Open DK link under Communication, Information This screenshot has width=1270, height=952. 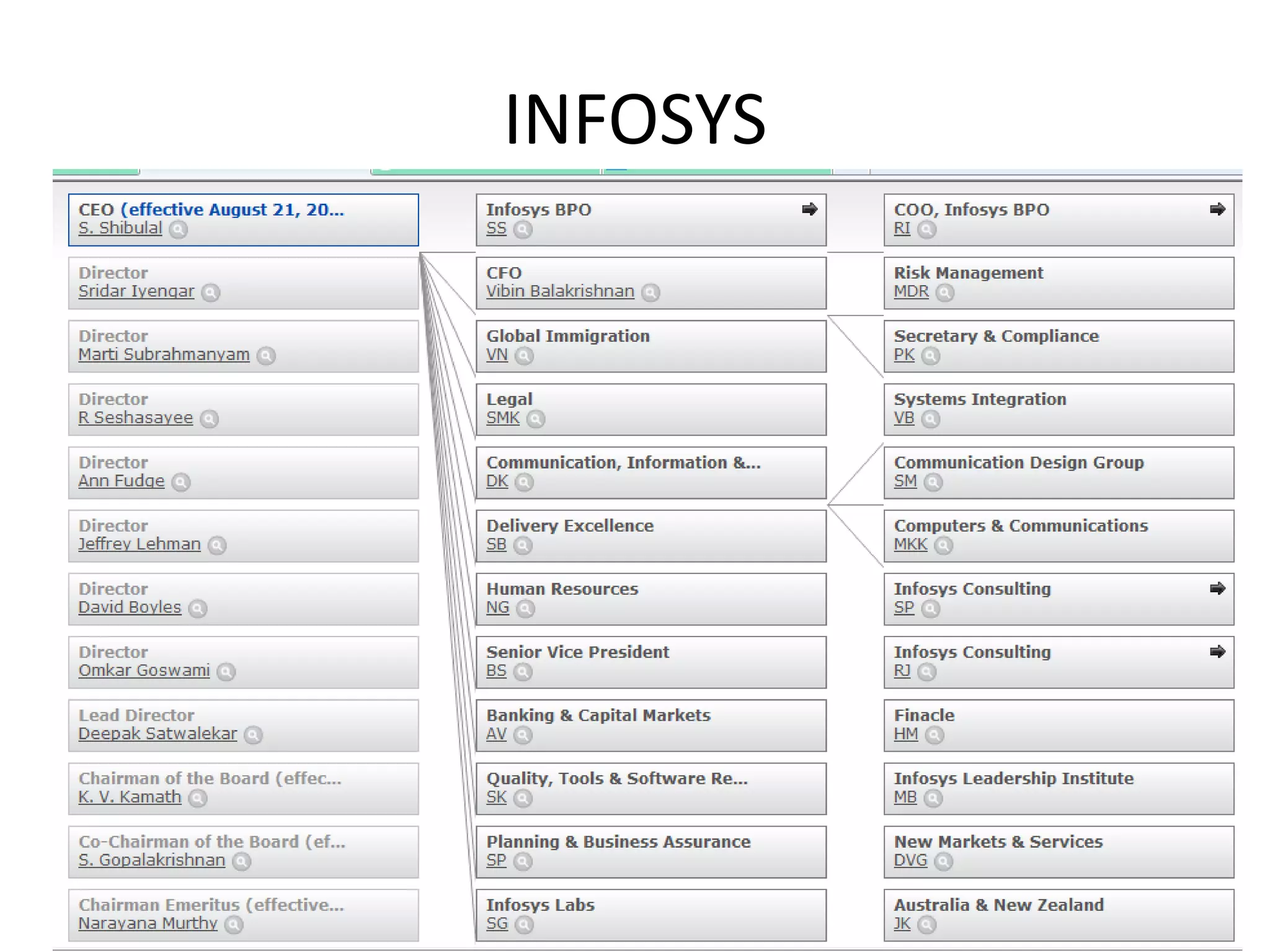(497, 481)
